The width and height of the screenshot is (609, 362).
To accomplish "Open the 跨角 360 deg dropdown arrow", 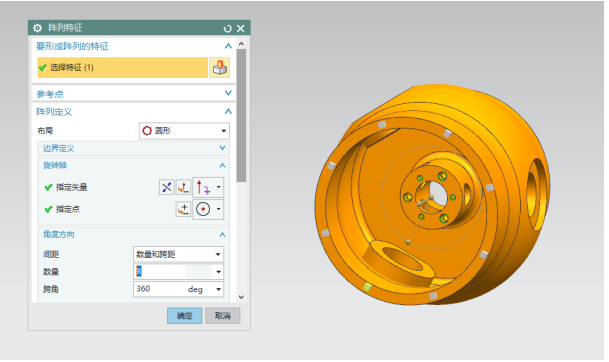I will [x=219, y=289].
